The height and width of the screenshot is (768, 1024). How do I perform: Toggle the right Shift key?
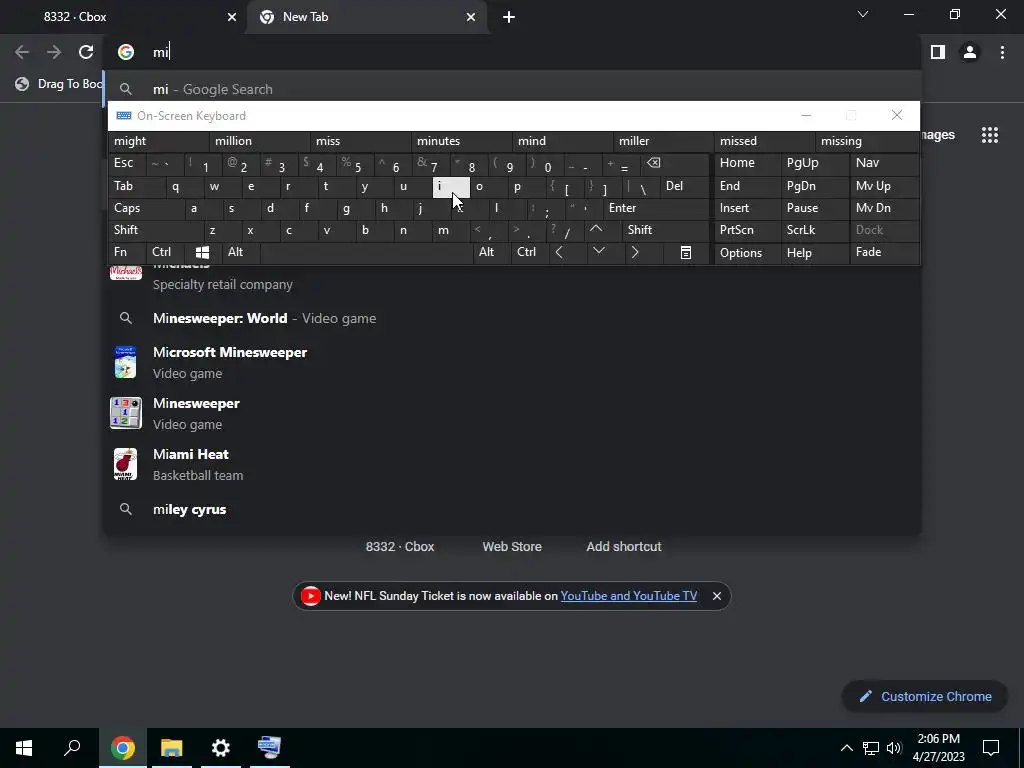[664, 230]
